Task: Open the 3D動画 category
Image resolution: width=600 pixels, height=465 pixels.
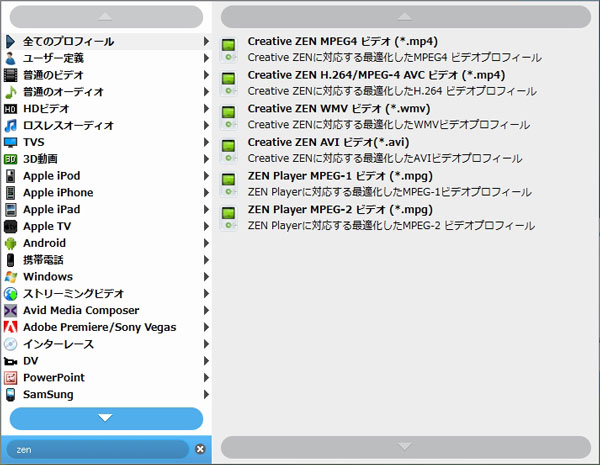Action: [107, 159]
